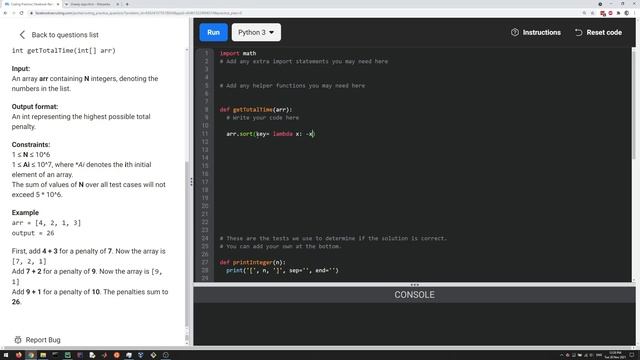Click the notification center icon in taskbar
Viewport: 640px width, 360px height.
point(633,355)
